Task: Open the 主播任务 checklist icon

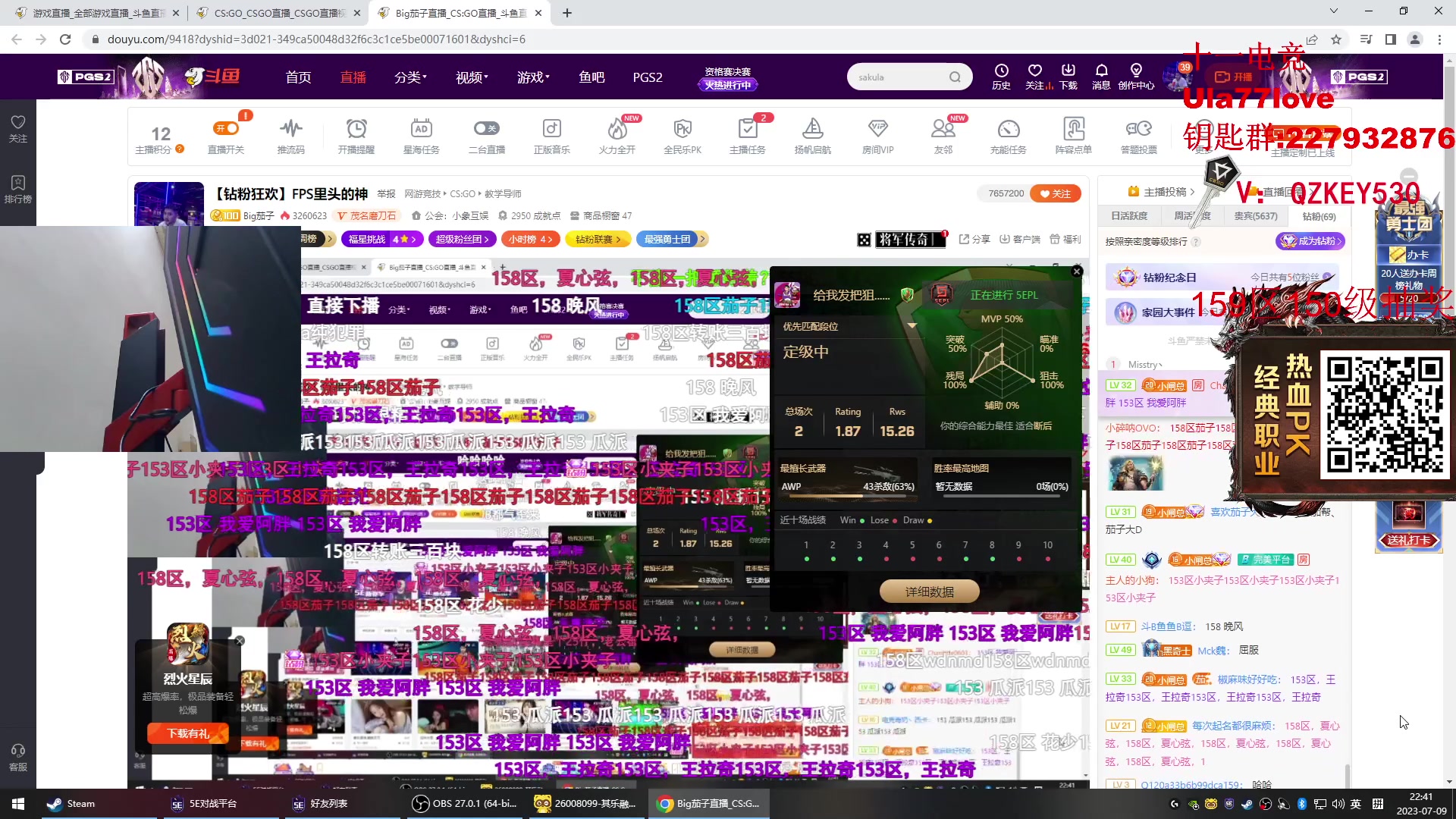Action: (747, 129)
